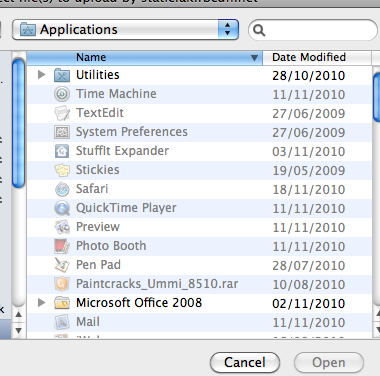
Task: Click the 18/11/2010 date of Safari
Action: coord(309,190)
